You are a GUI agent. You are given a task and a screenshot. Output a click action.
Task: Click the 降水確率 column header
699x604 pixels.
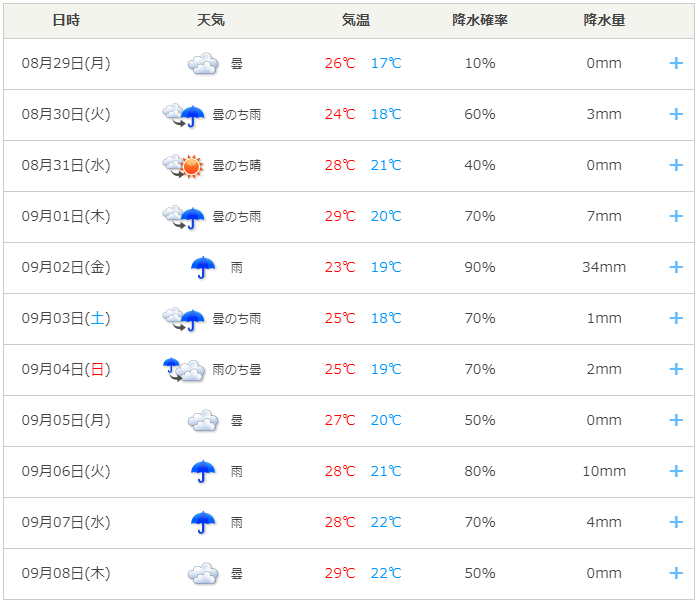[x=480, y=20]
